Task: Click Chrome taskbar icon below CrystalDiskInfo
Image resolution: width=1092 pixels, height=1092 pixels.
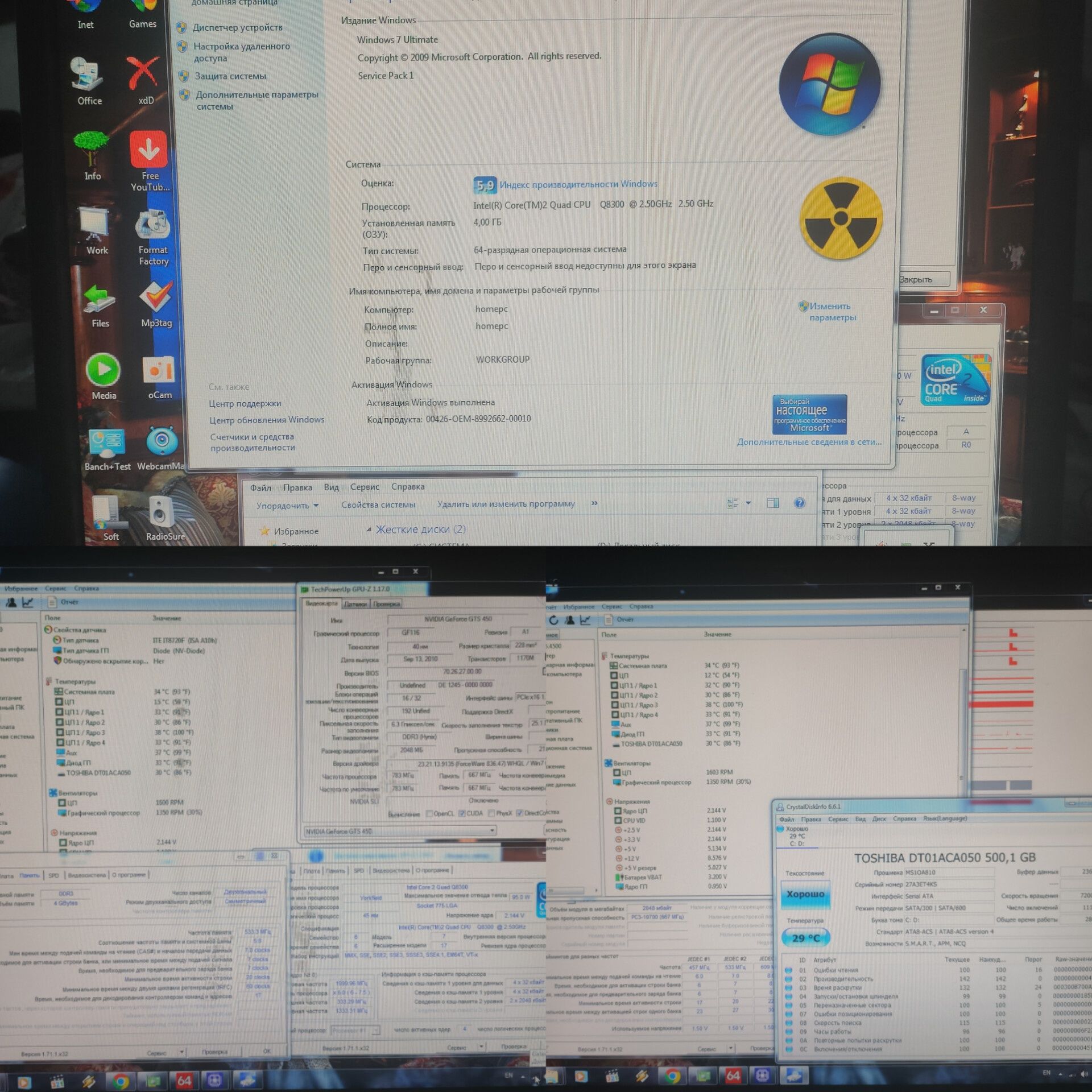Action: 672,1077
